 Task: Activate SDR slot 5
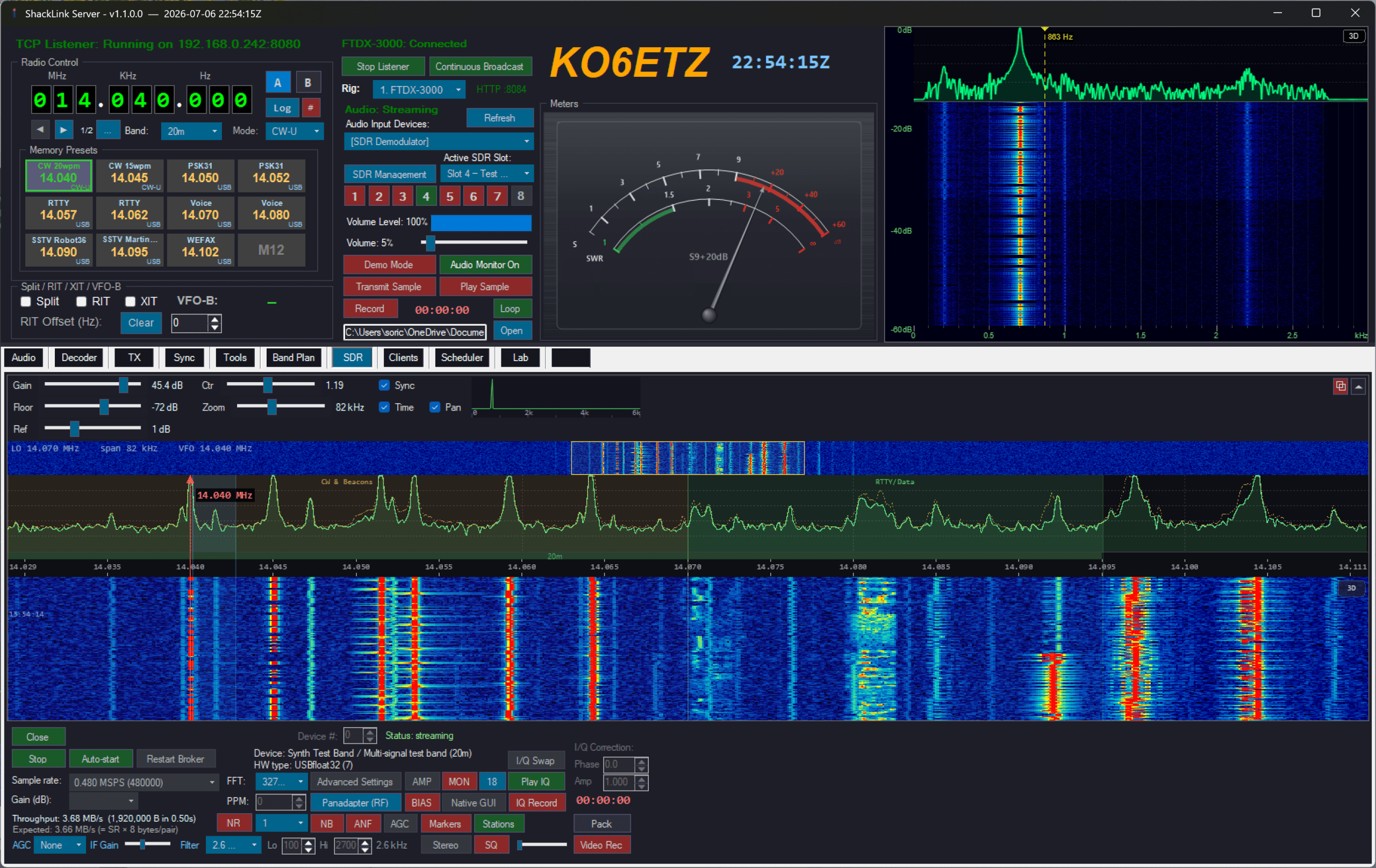point(450,197)
